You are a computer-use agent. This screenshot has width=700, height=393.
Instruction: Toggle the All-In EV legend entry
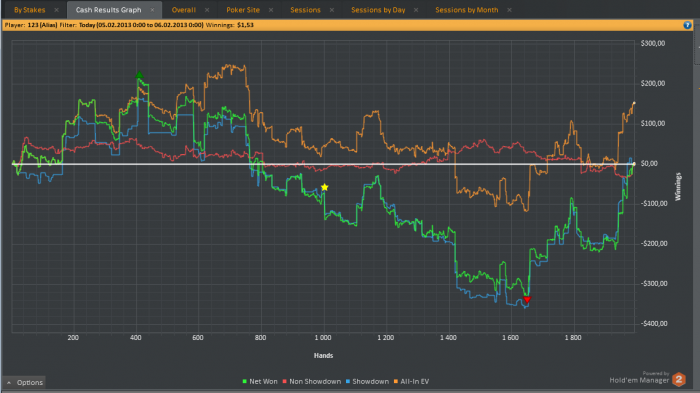[411, 381]
